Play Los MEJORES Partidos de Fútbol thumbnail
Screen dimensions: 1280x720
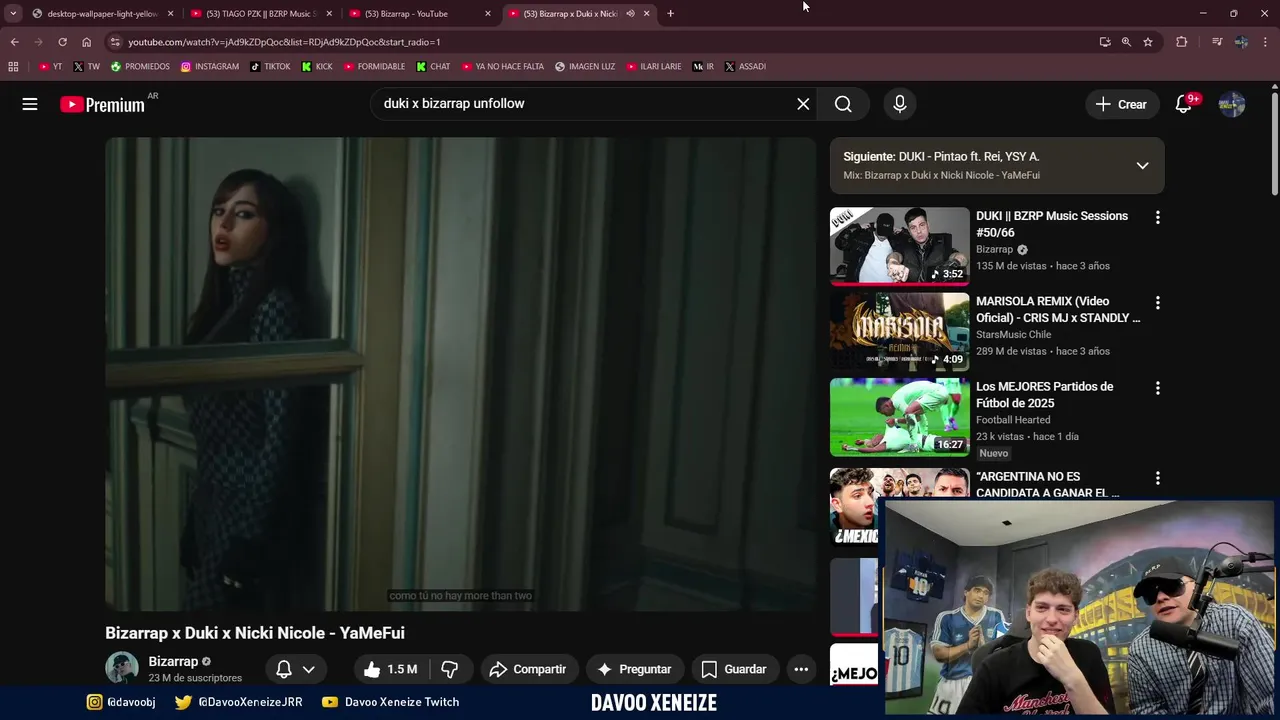900,417
